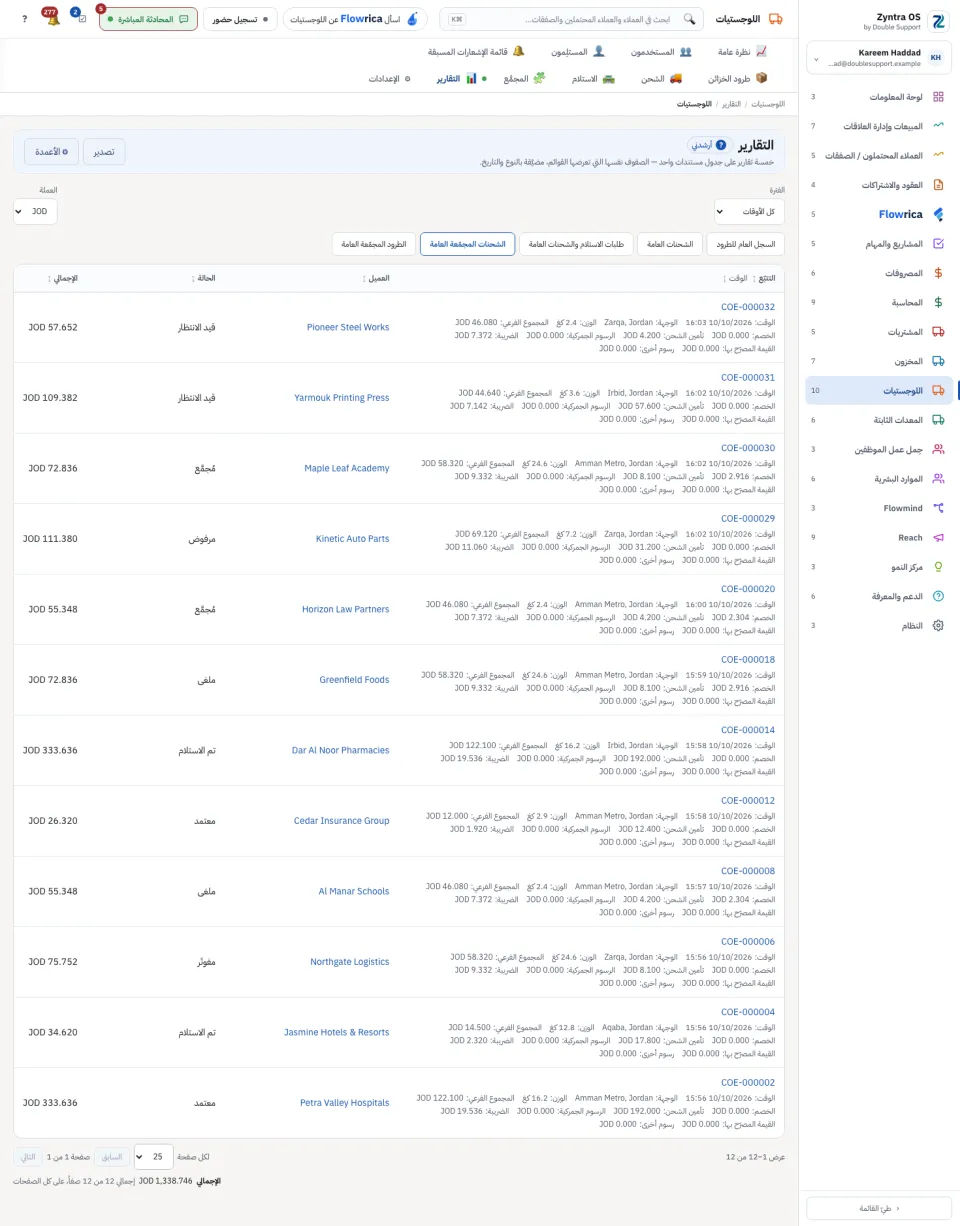Viewport: 960px width, 1226px height.
Task: Open the Growth Center lightbulb icon
Action: 938,566
